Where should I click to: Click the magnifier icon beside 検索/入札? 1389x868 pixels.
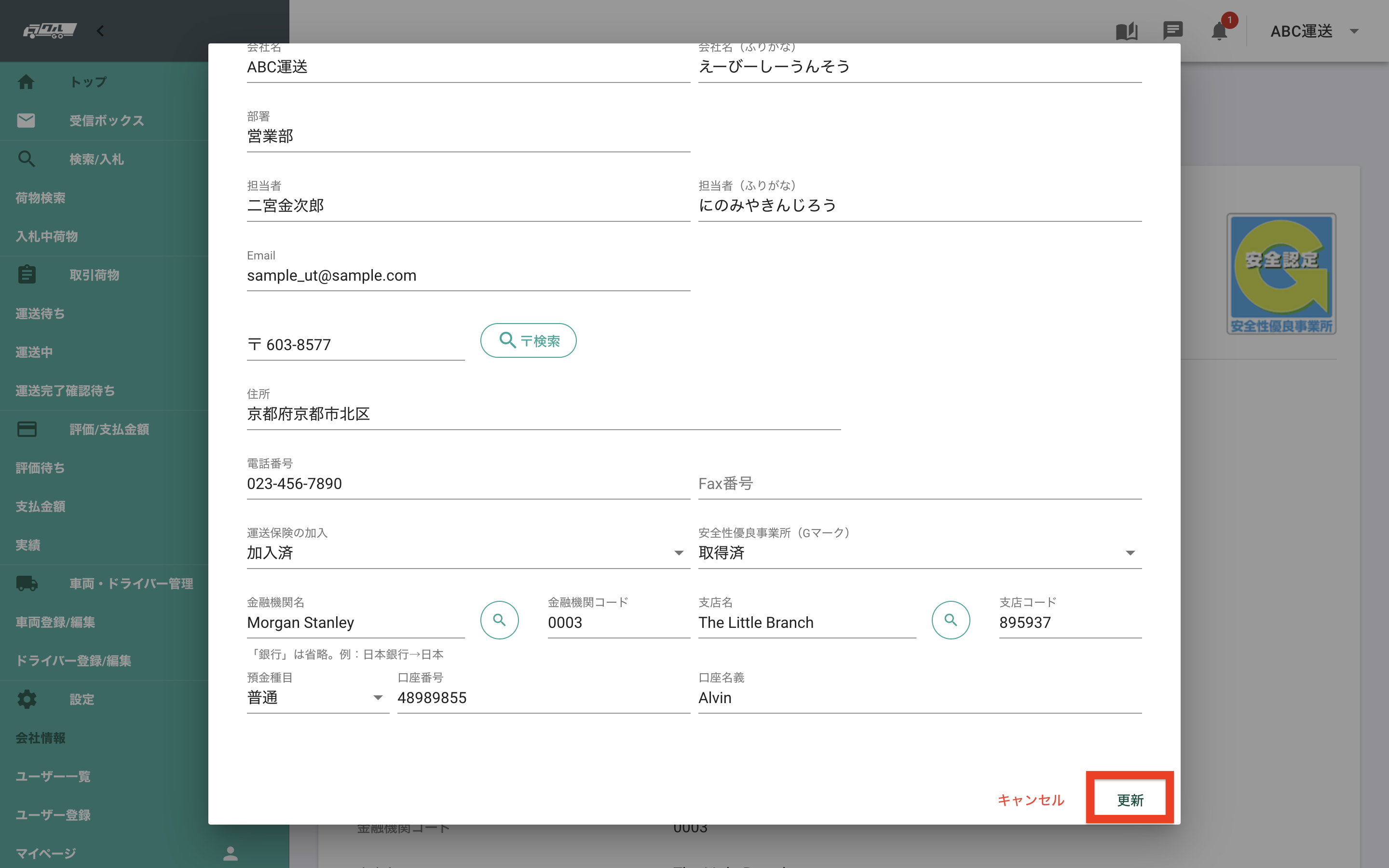click(x=26, y=159)
